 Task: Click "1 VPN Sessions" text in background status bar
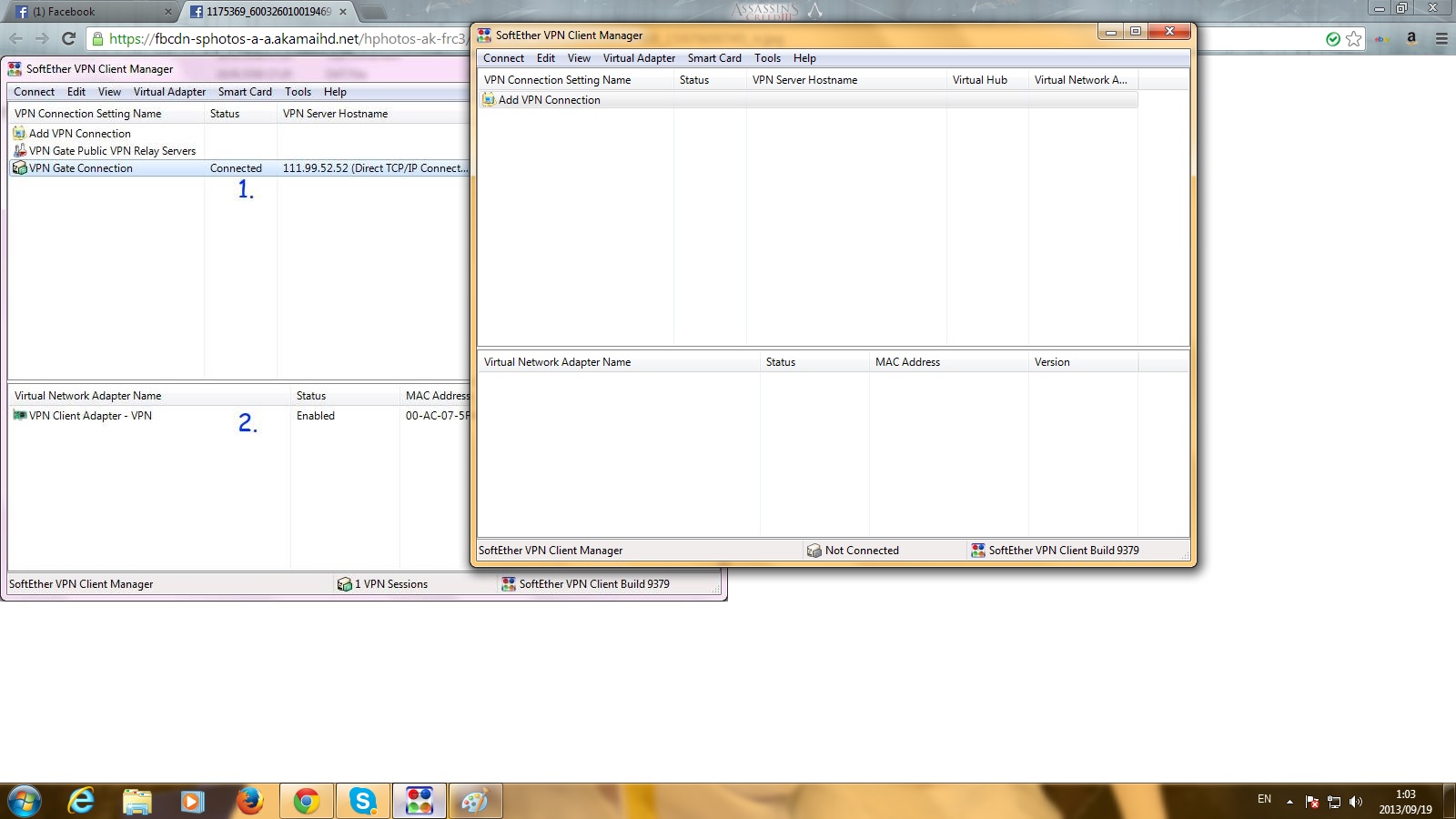click(x=391, y=584)
